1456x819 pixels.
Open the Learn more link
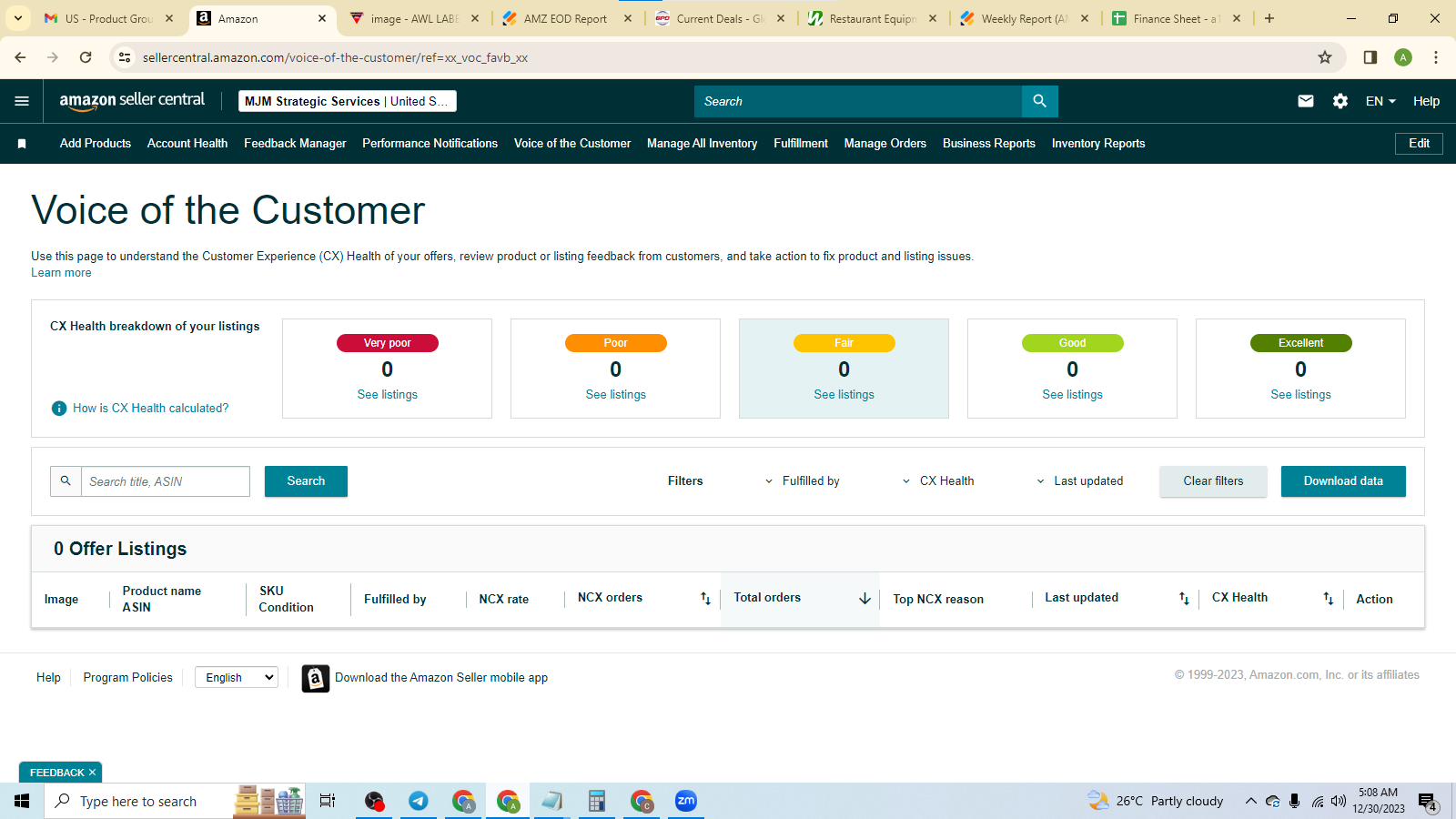[x=61, y=273]
